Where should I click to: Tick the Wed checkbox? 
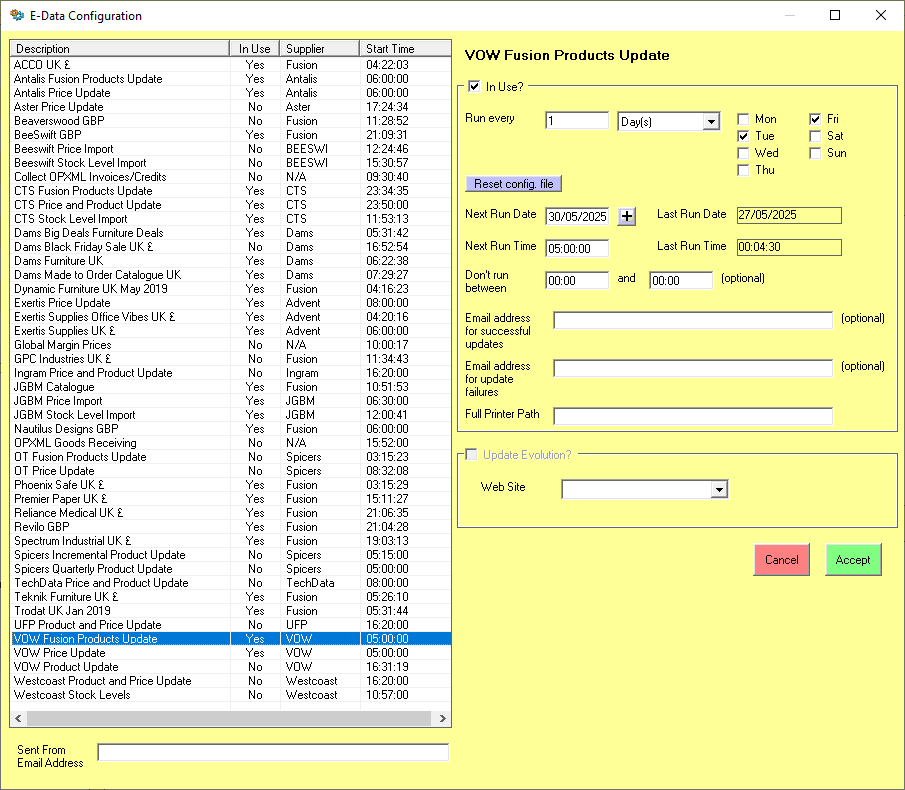[743, 153]
